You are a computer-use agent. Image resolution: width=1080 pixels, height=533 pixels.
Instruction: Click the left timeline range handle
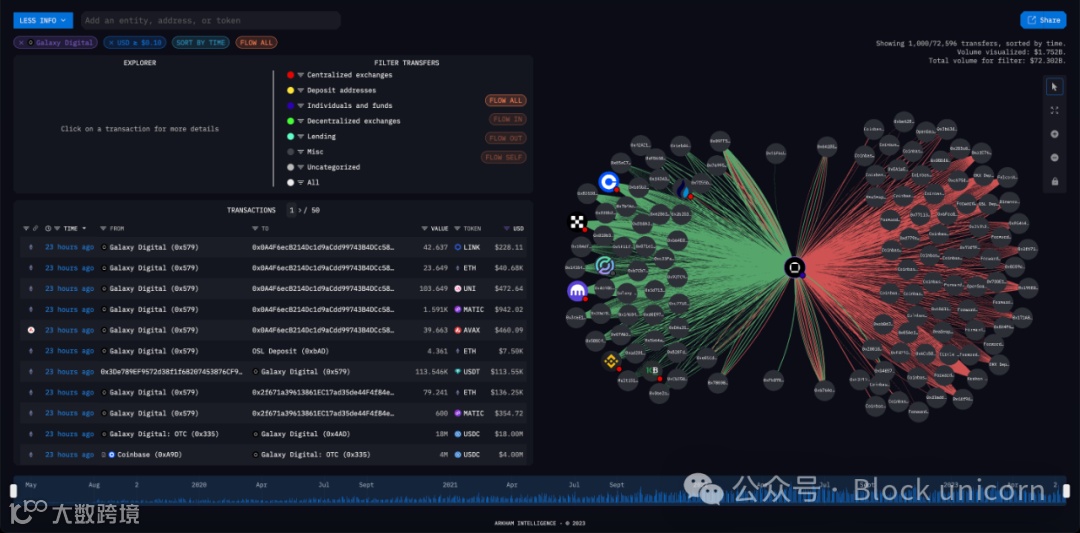(13, 491)
